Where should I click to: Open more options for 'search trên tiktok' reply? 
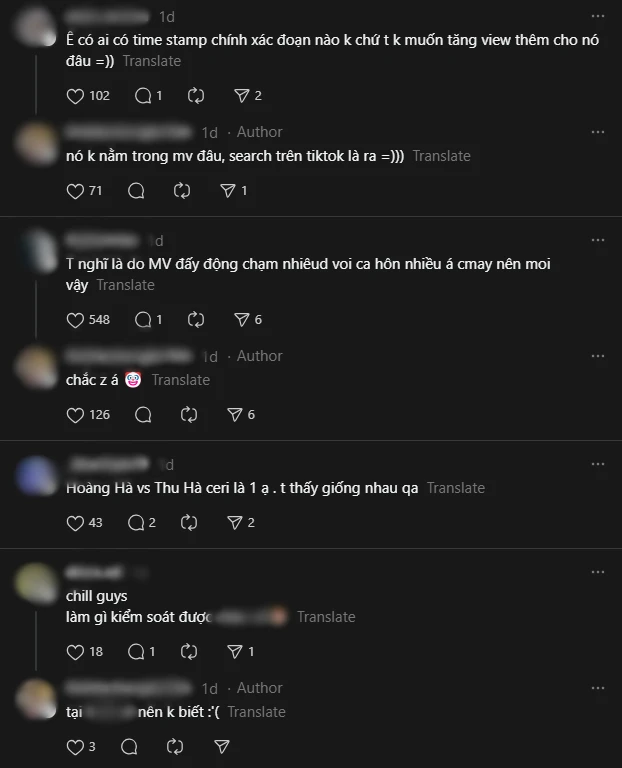pyautogui.click(x=598, y=132)
